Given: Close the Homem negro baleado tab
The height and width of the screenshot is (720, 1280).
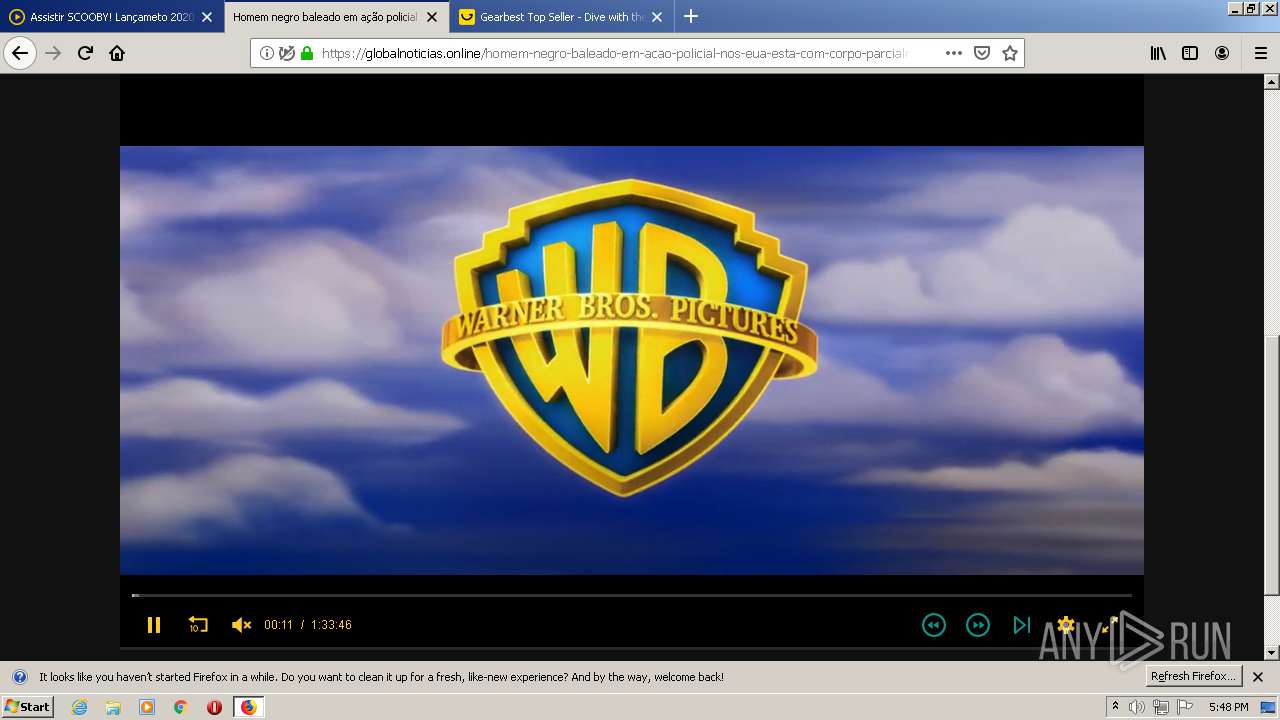Looking at the screenshot, I should coord(432,17).
